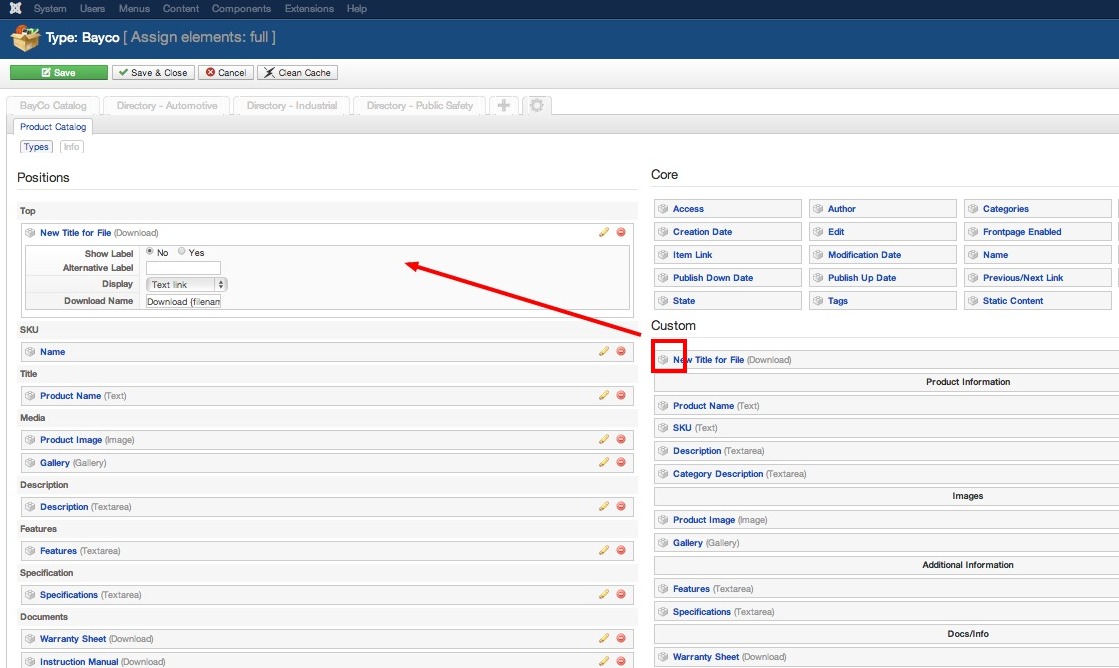
Task: Remove the Name element from SKU position
Action: point(621,351)
